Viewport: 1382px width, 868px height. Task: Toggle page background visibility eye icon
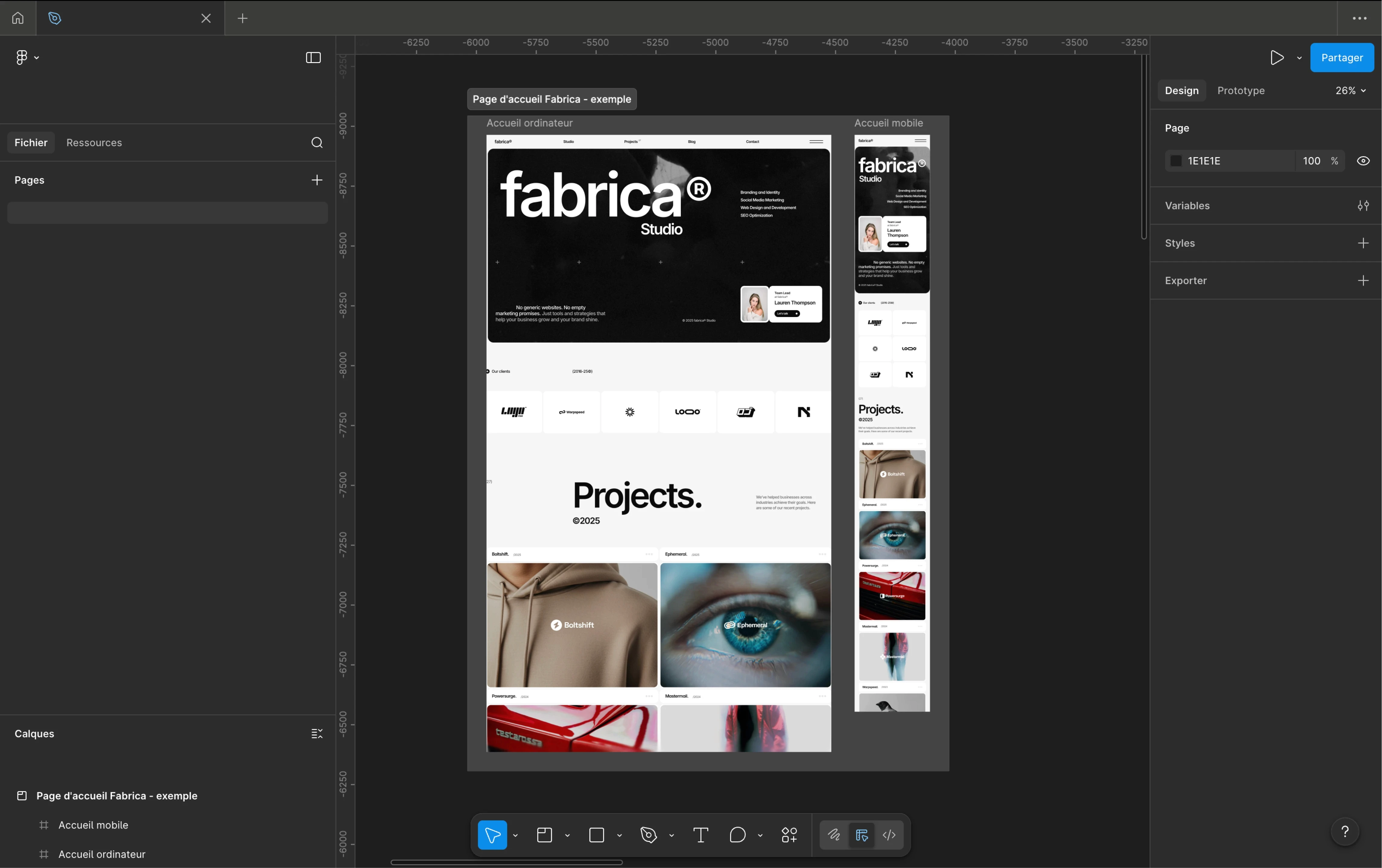click(x=1363, y=161)
